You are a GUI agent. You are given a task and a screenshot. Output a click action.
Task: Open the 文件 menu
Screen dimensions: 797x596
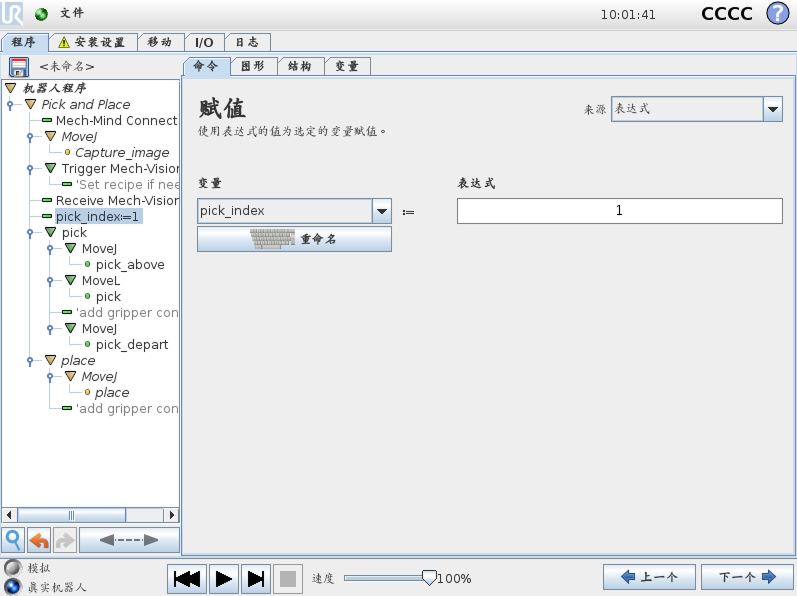(72, 13)
